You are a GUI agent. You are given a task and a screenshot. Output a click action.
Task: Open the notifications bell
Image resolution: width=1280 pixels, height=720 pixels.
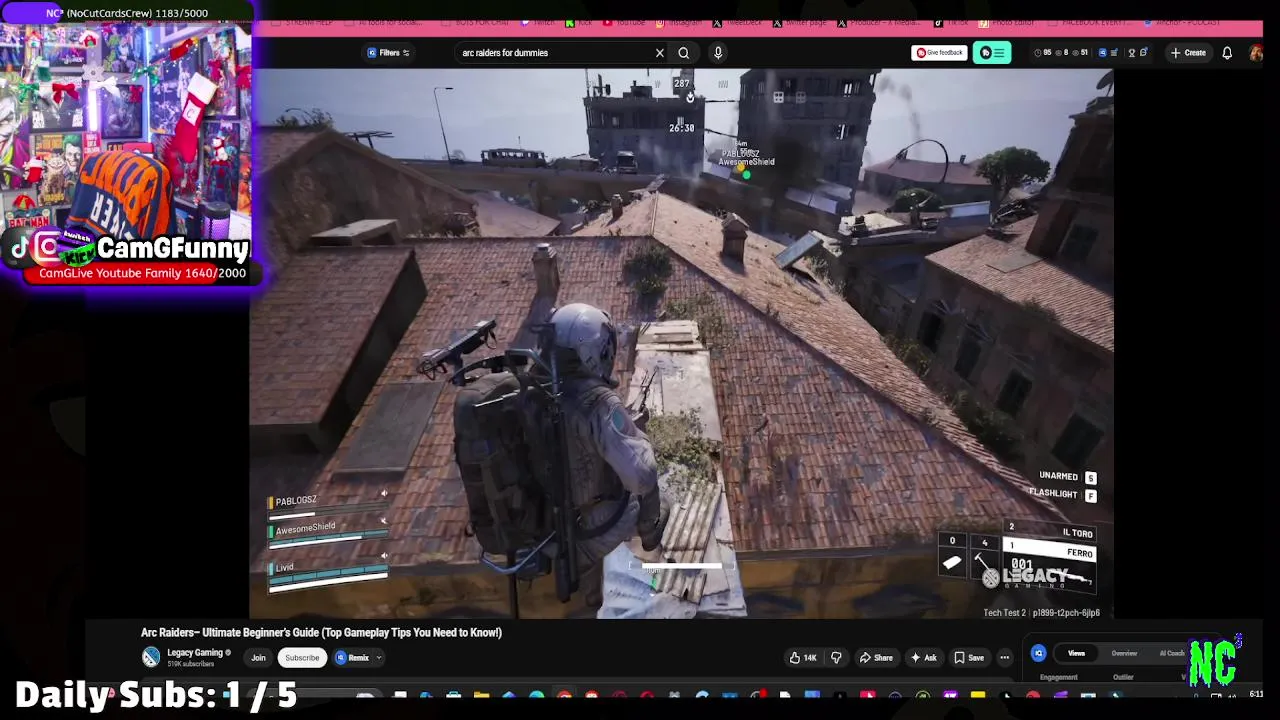click(1227, 53)
